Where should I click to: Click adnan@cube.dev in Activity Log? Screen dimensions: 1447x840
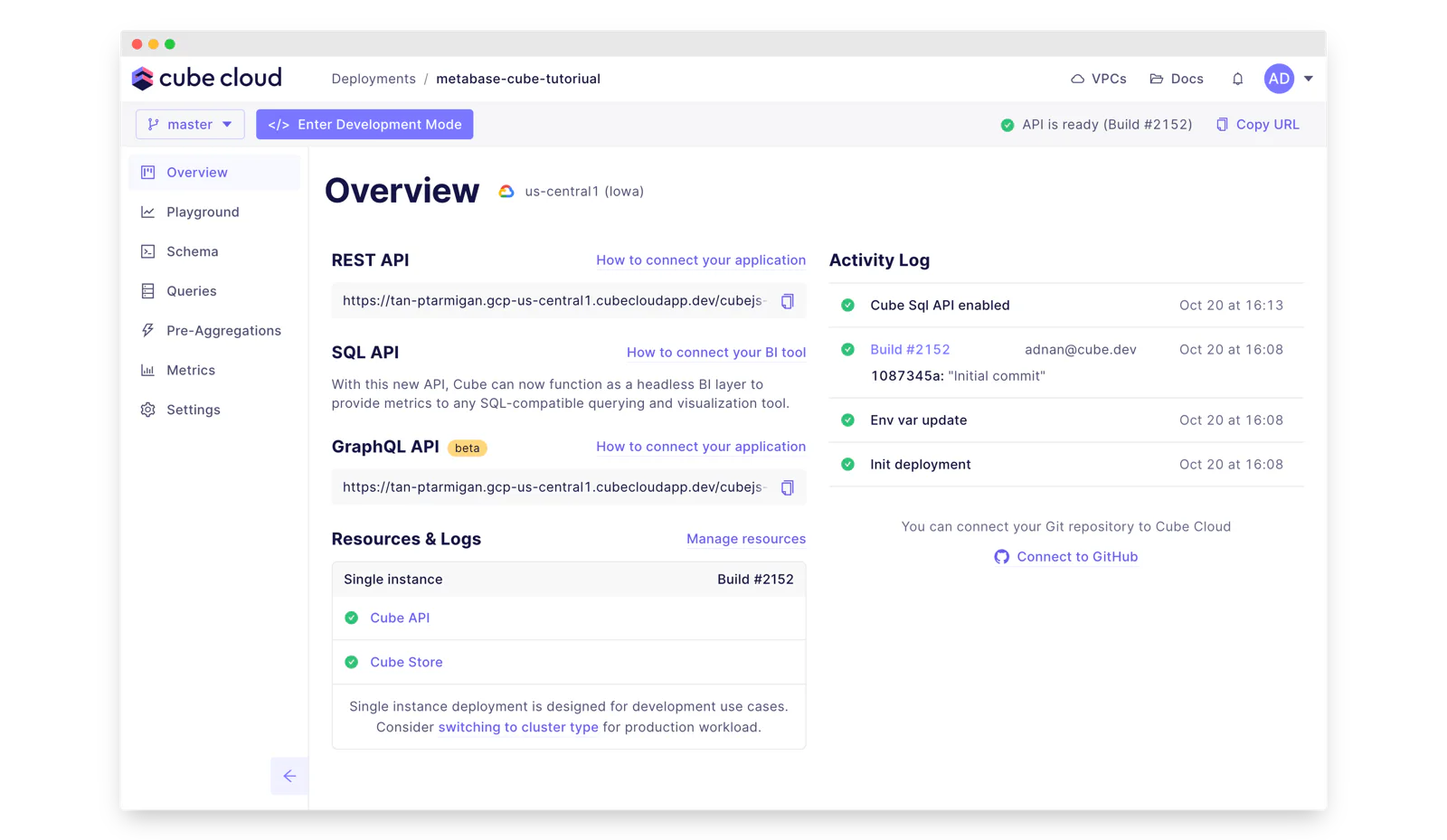pos(1081,350)
